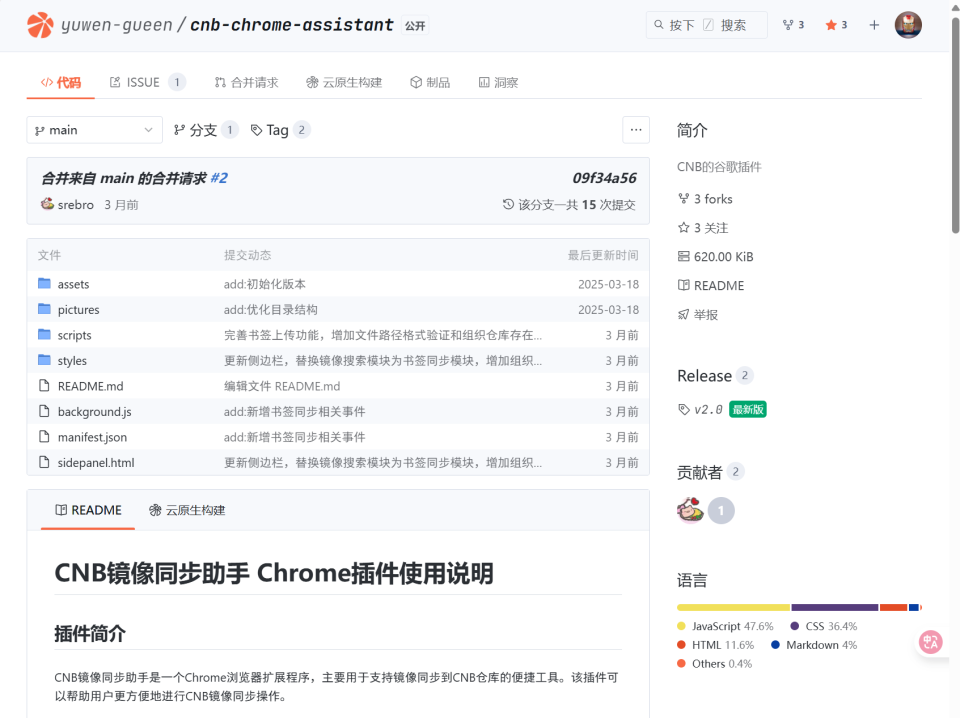
Task: Click the styles folder icon
Action: 44,360
